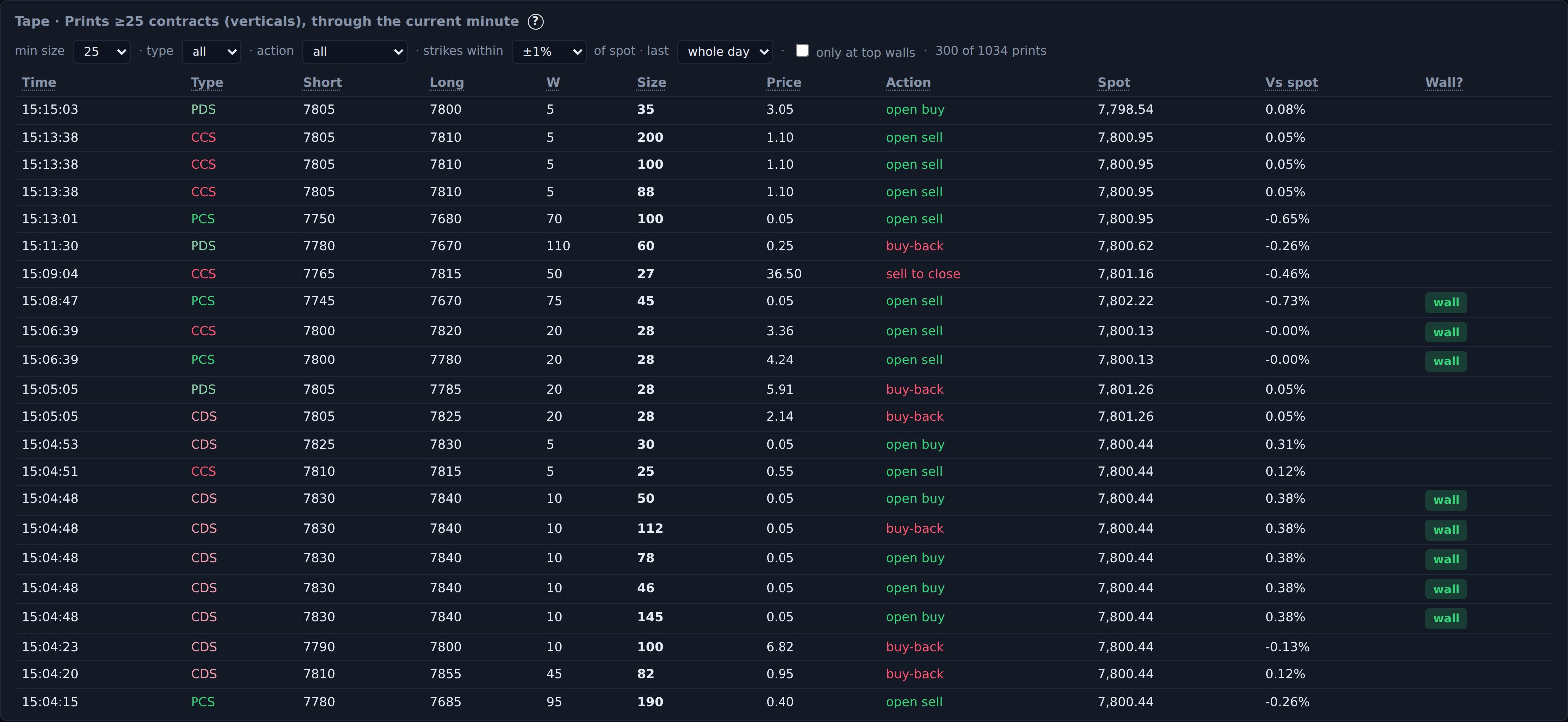Click the help question mark icon
Image resolution: width=1568 pixels, height=722 pixels.
coord(535,22)
